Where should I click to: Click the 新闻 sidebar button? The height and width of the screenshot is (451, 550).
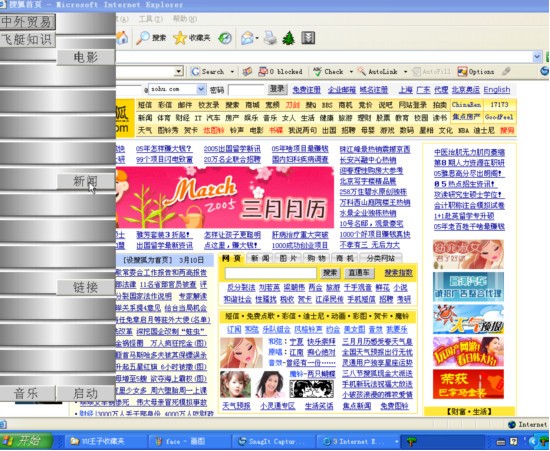tap(86, 181)
